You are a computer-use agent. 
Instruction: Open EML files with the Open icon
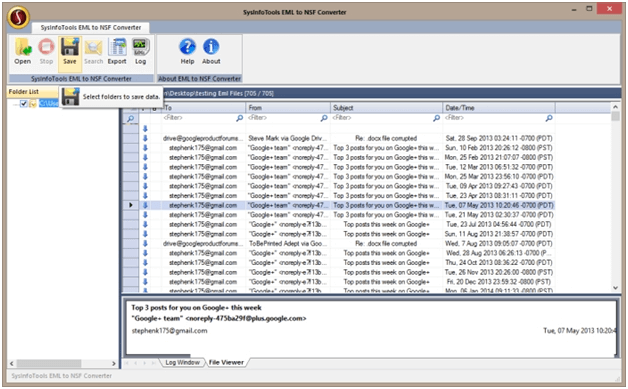click(x=23, y=50)
